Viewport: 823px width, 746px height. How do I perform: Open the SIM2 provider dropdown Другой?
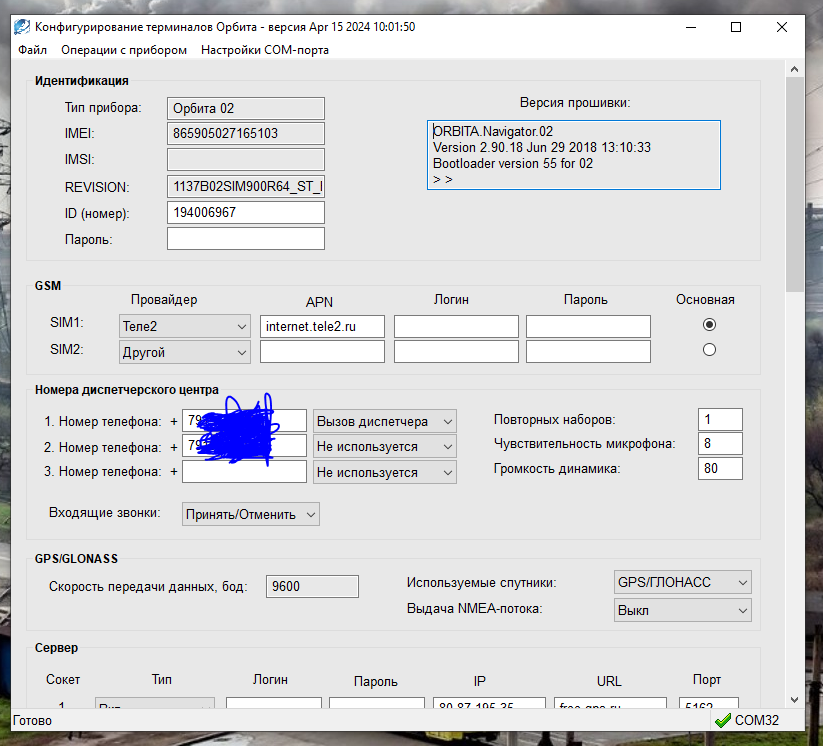coord(185,352)
